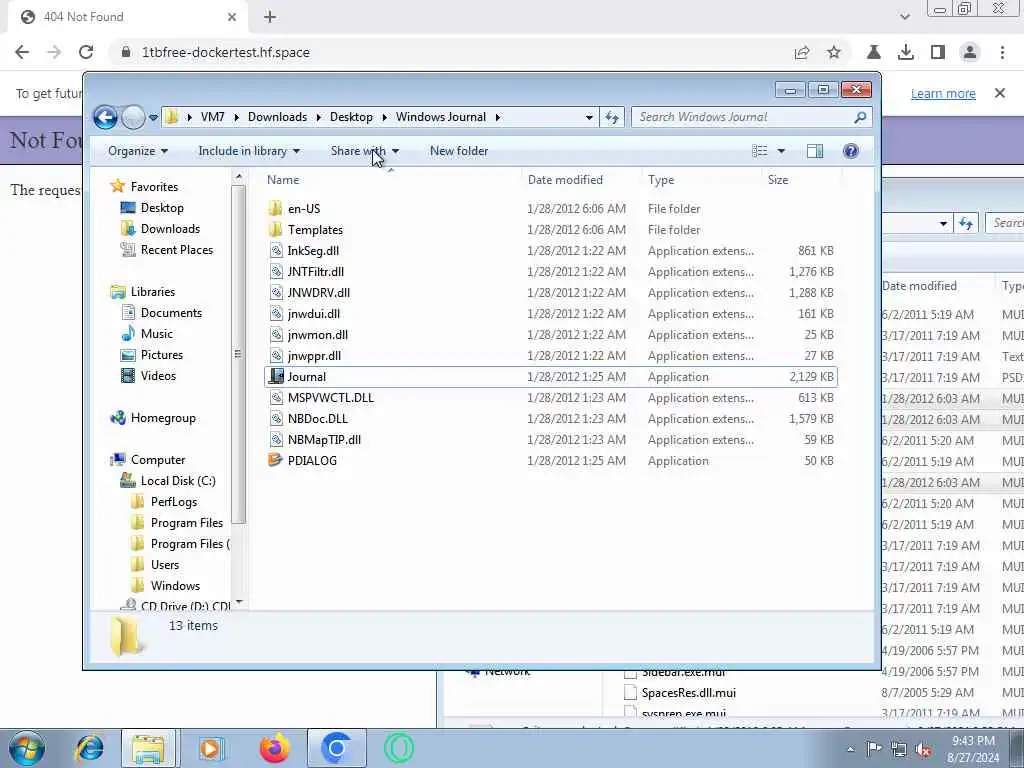1024x768 pixels.
Task: Open the view options dropdown arrow
Action: pyautogui.click(x=780, y=152)
